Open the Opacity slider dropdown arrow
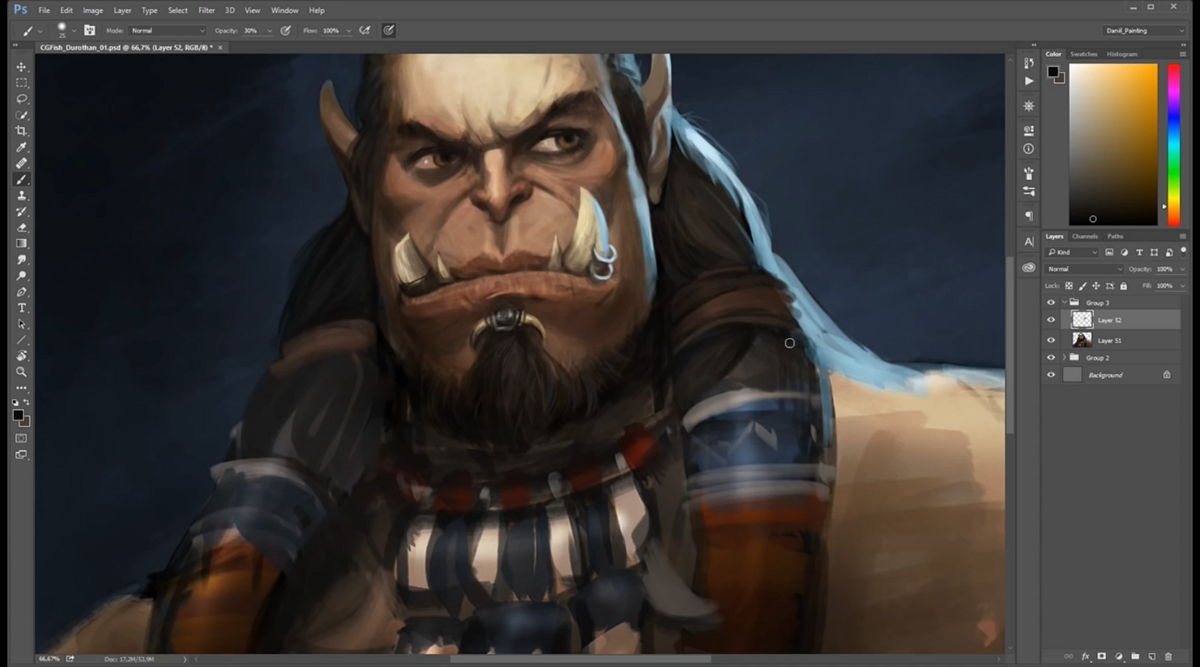Screen dimensions: 1200x667 click(x=270, y=31)
